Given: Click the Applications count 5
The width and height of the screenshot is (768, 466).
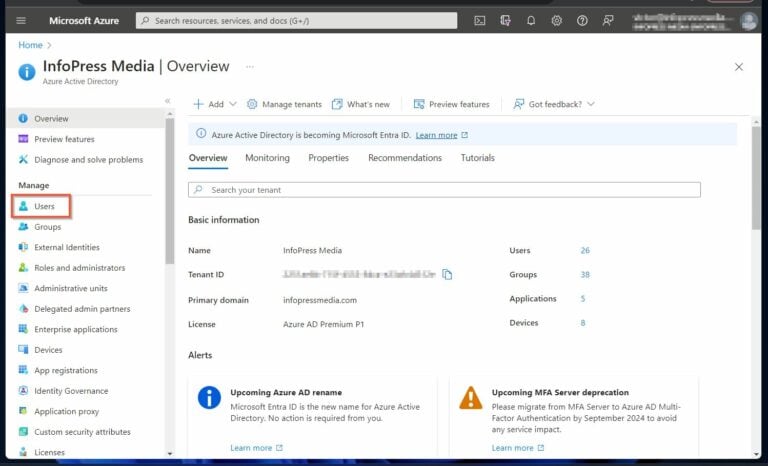Looking at the screenshot, I should pos(583,298).
